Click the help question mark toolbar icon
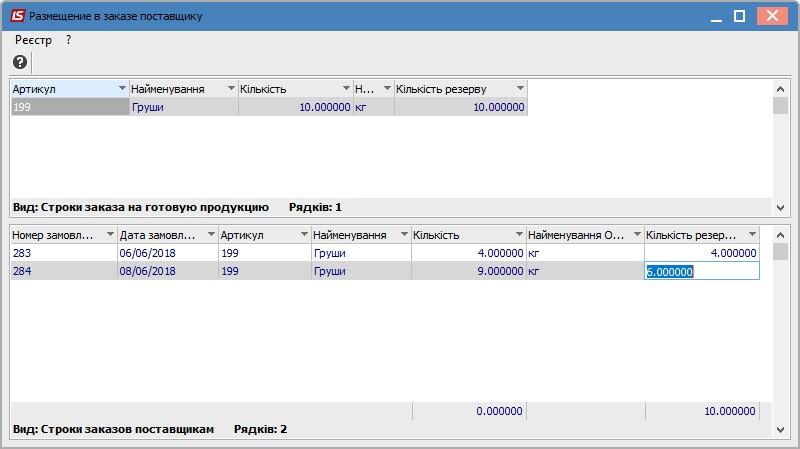The height and width of the screenshot is (449, 800). click(20, 62)
